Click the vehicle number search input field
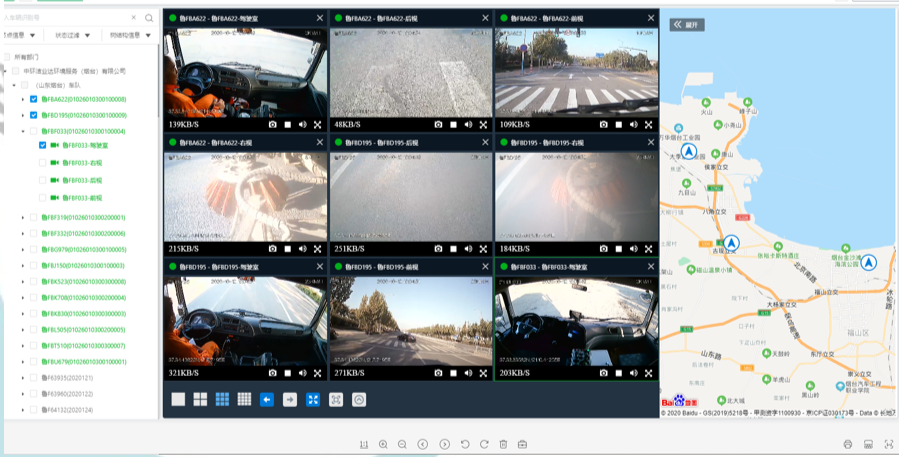The height and width of the screenshot is (457, 901). click(x=68, y=18)
